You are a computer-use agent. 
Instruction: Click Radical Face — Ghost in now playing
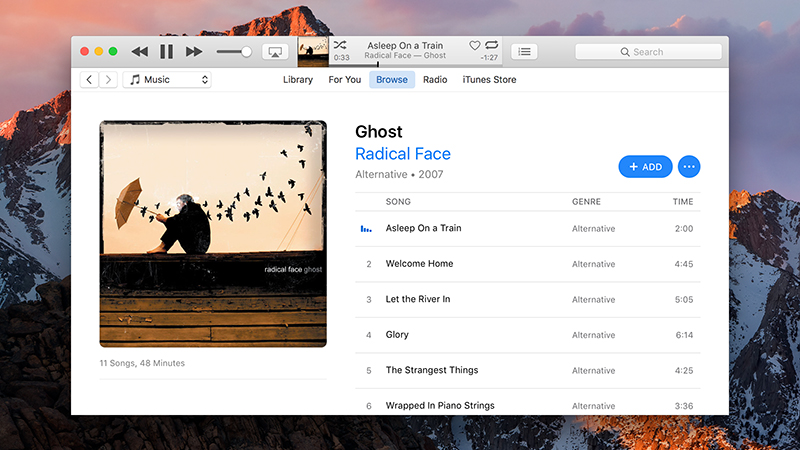405,56
